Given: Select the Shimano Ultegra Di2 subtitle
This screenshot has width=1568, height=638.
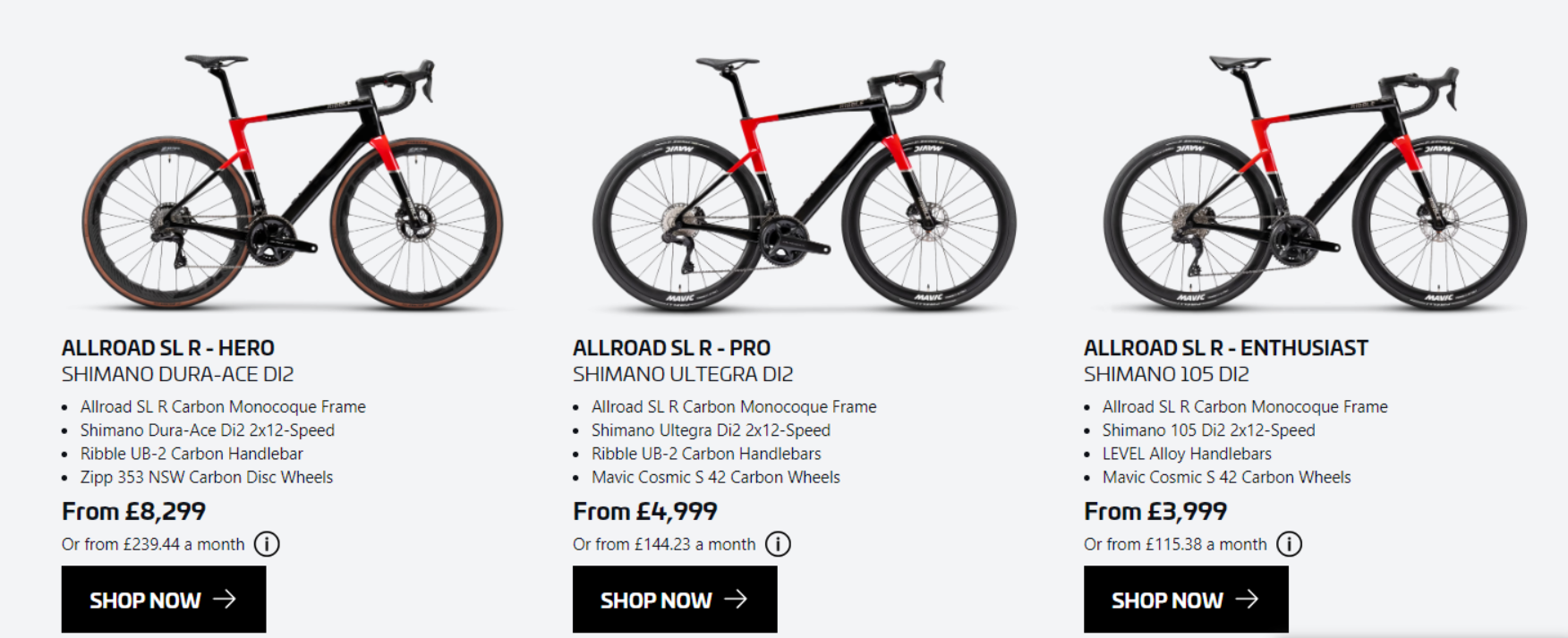Looking at the screenshot, I should pyautogui.click(x=683, y=374).
